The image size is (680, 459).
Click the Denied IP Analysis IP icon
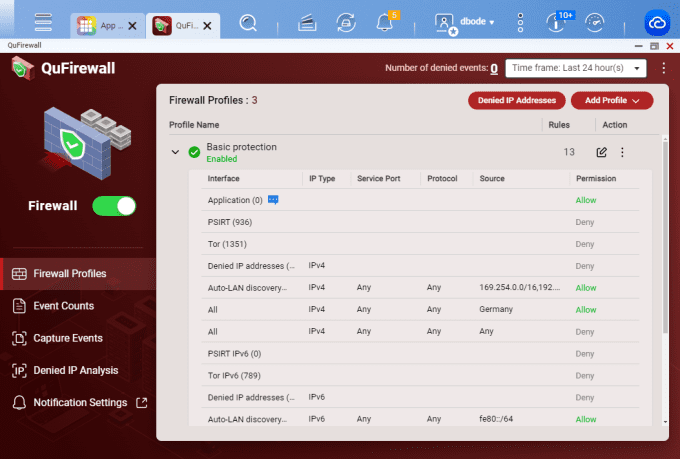19,370
